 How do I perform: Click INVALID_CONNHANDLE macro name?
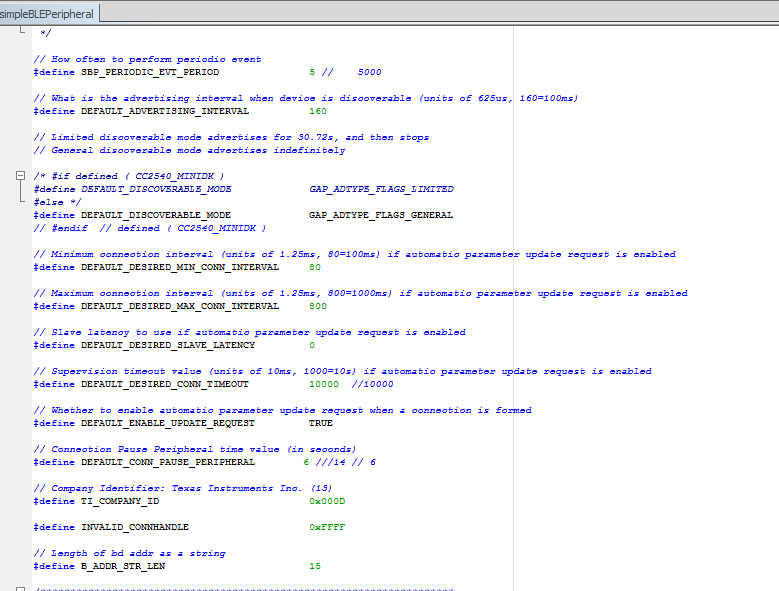[135, 527]
